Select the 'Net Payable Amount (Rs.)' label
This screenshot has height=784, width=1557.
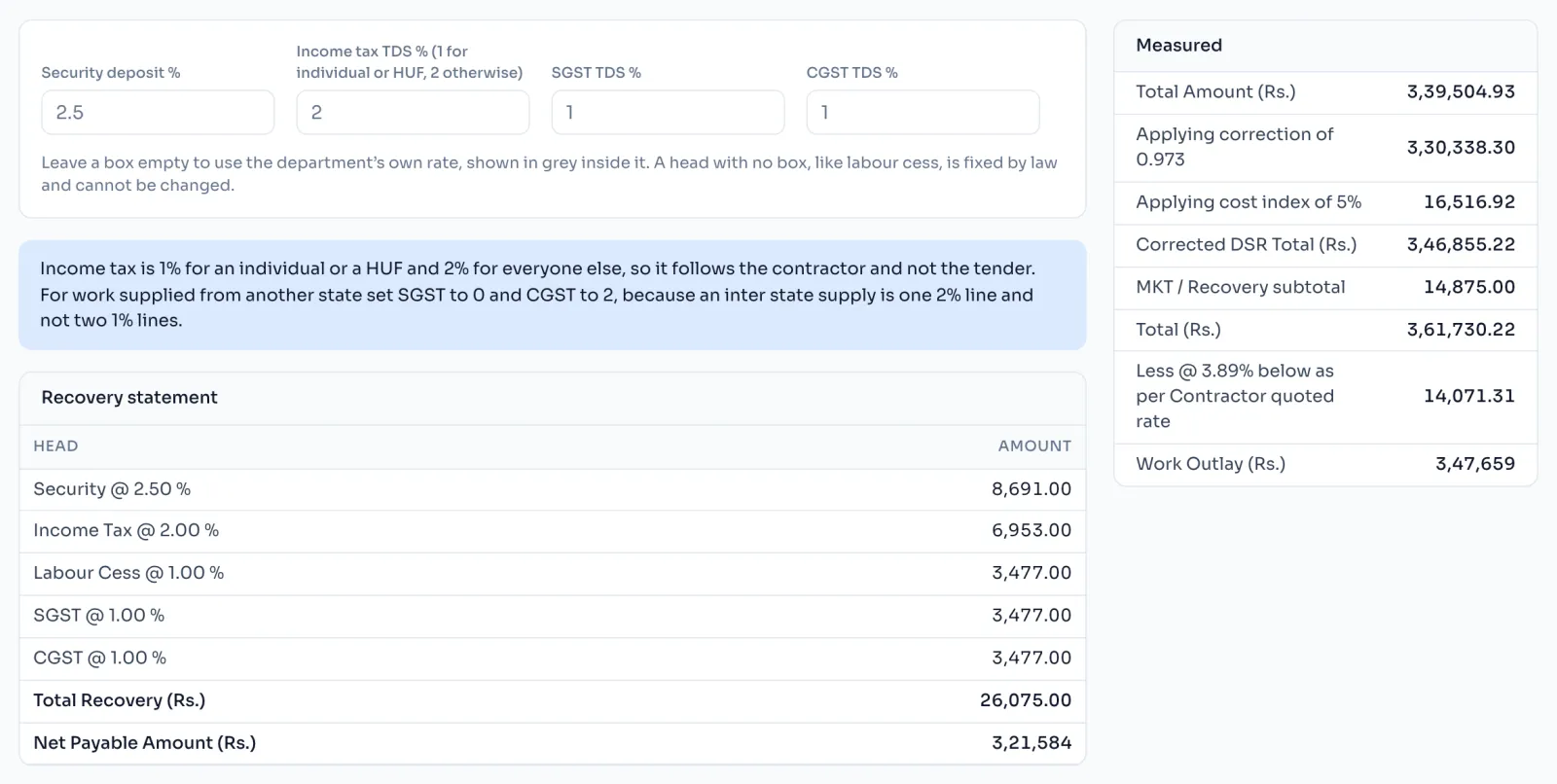[145, 743]
